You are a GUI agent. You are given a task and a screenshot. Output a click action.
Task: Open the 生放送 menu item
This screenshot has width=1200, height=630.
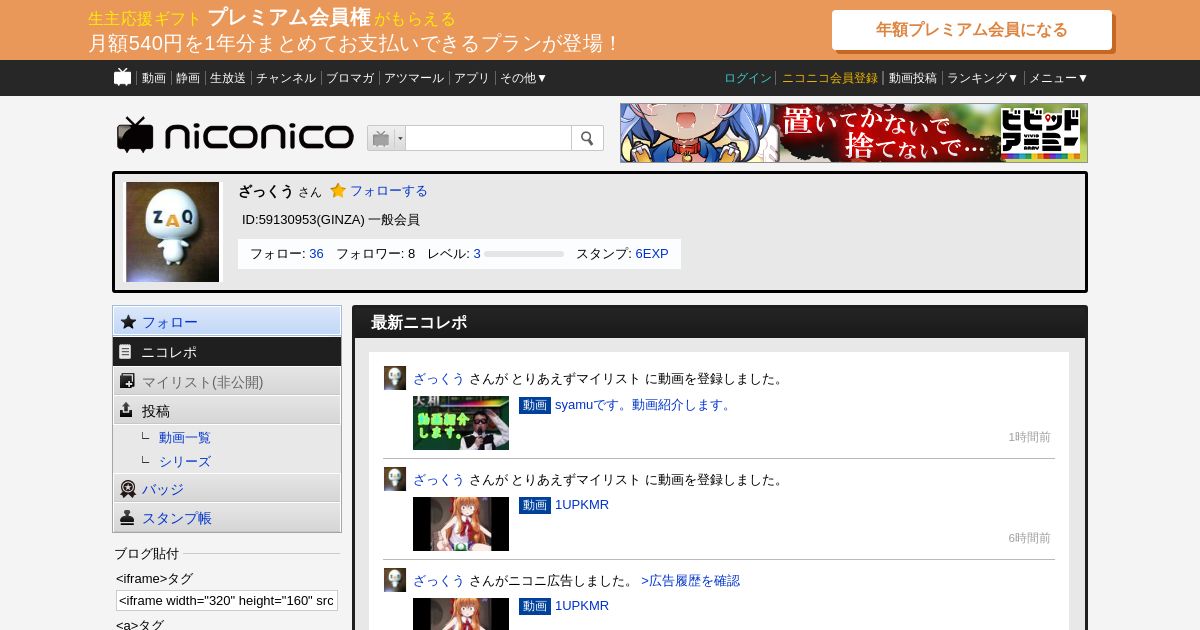point(228,78)
